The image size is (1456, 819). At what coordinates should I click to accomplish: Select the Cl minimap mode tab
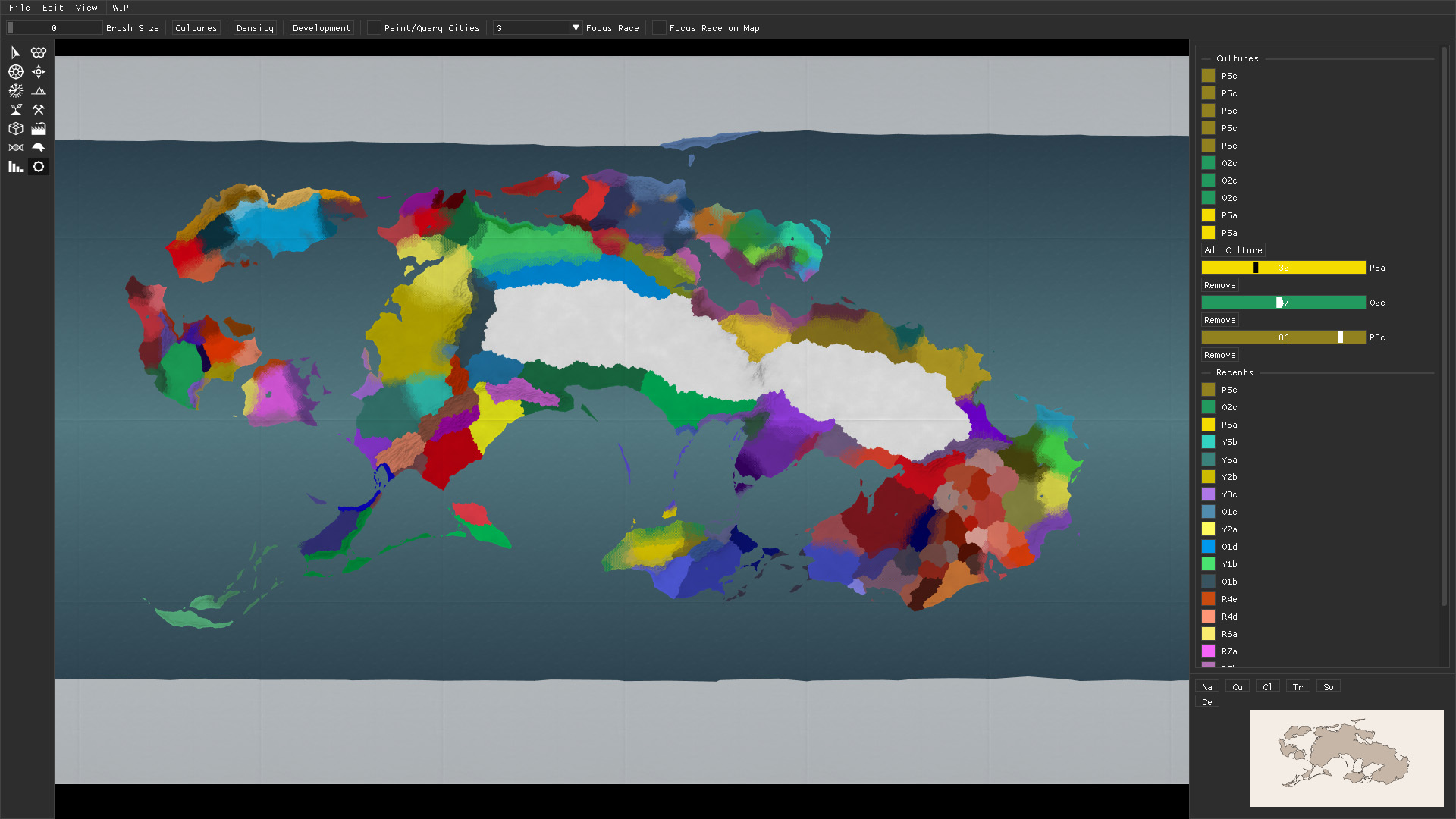click(1268, 687)
